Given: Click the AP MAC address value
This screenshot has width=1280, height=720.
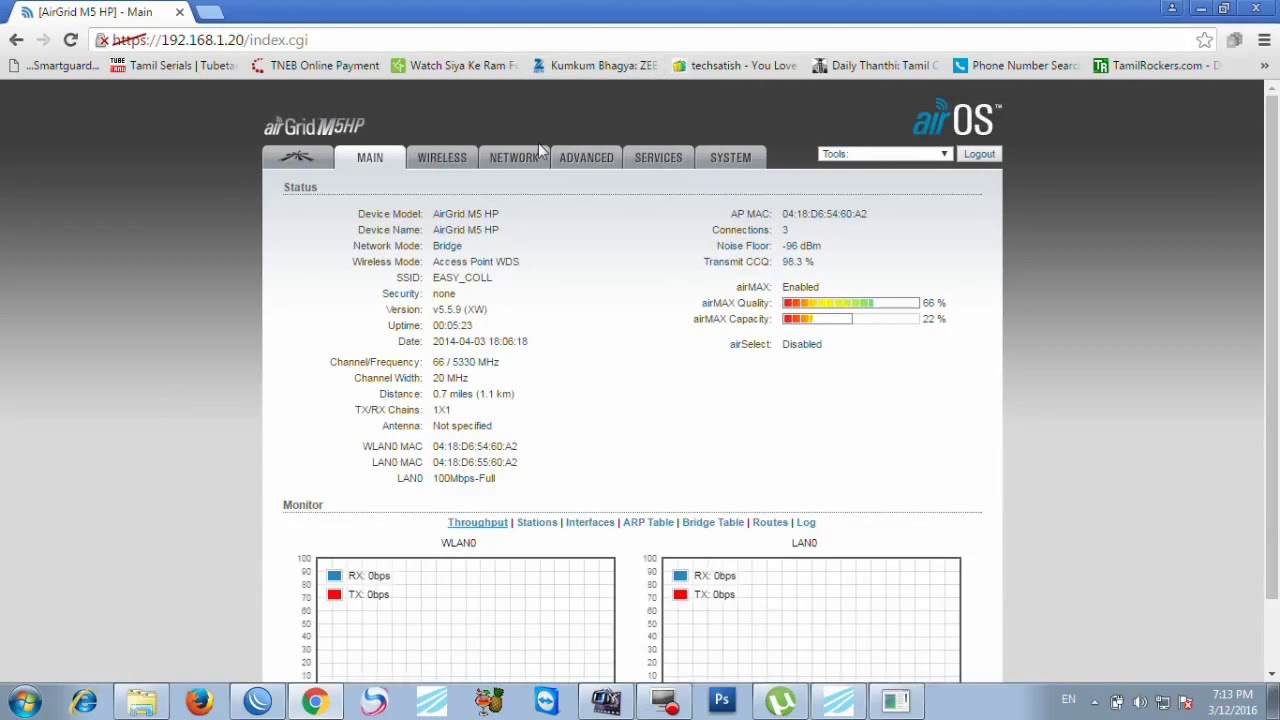Looking at the screenshot, I should (x=824, y=214).
